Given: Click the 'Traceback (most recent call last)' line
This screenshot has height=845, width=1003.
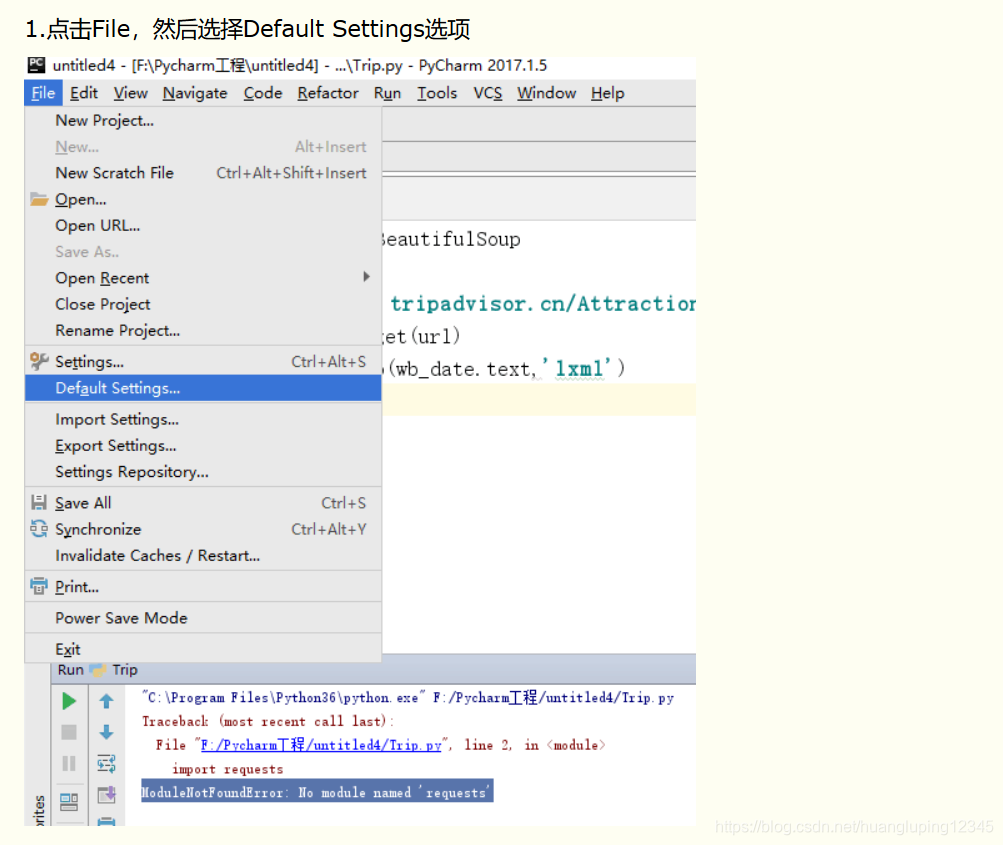Looking at the screenshot, I should [268, 722].
